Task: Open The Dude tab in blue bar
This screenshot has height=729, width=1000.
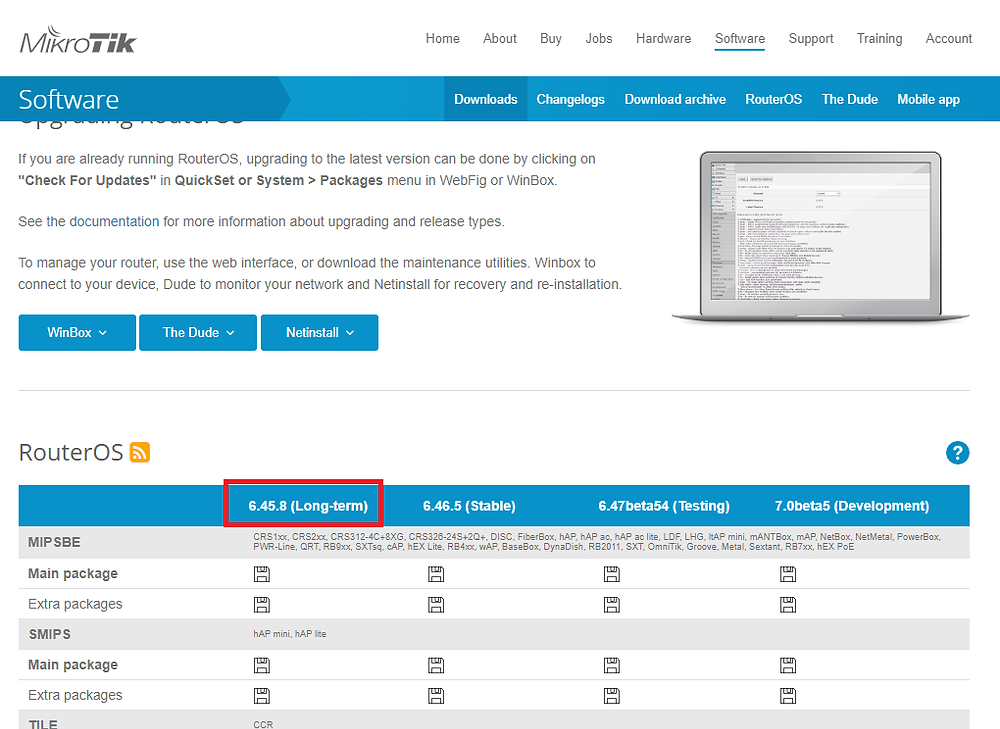Action: pos(849,99)
